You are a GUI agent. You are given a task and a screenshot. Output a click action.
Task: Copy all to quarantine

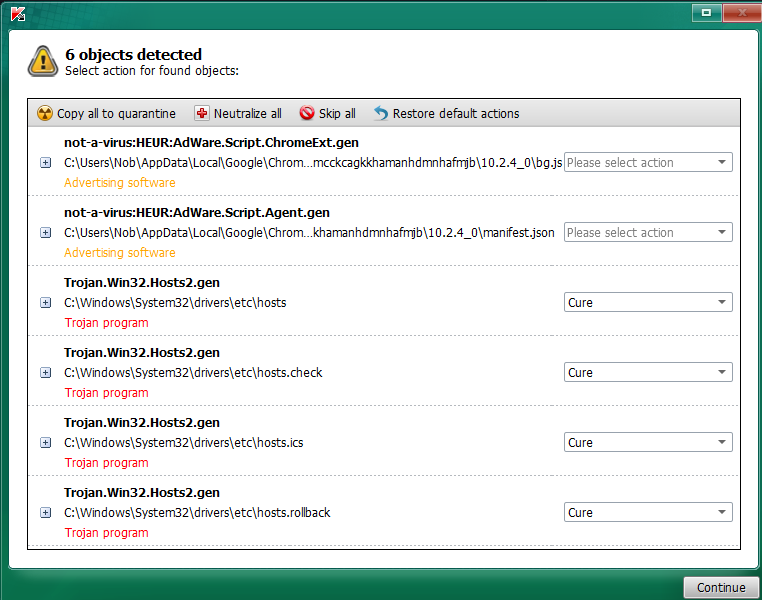[106, 113]
